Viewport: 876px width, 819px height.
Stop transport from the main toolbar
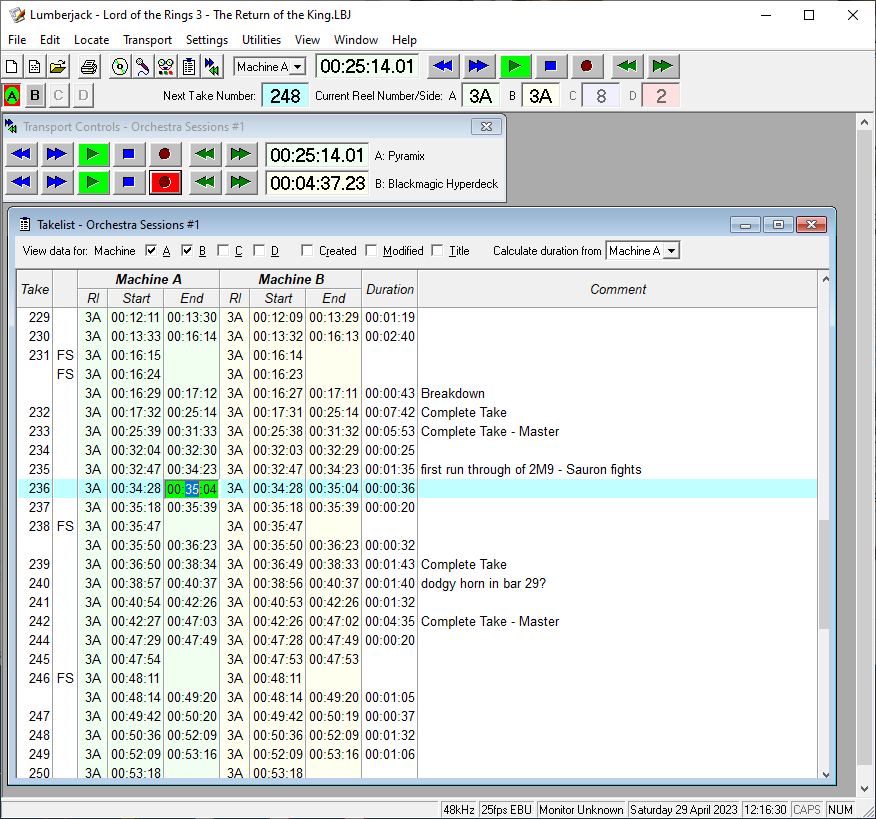pyautogui.click(x=550, y=66)
